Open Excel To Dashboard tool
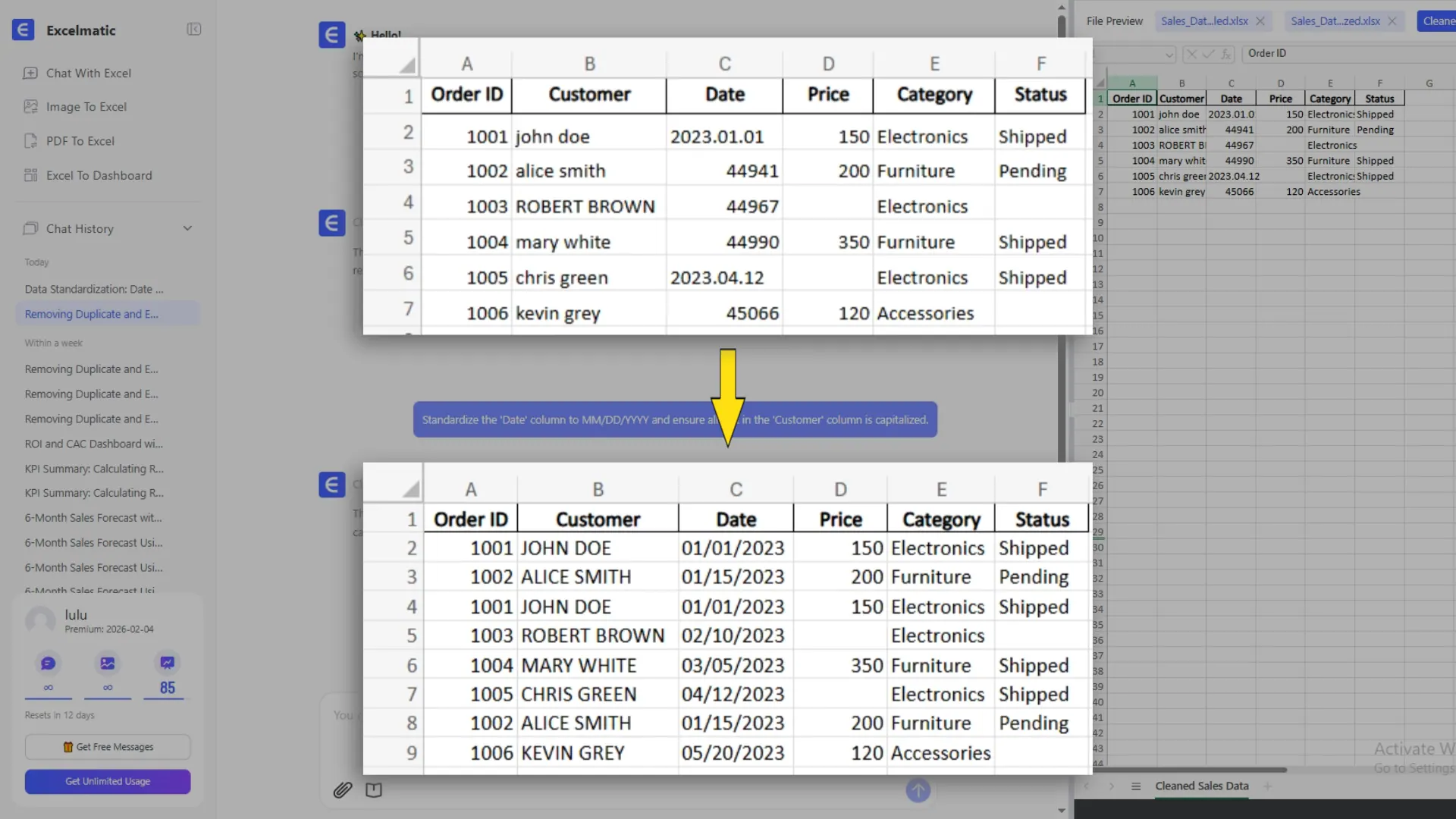Screen dimensions: 1456x819 pos(99,175)
